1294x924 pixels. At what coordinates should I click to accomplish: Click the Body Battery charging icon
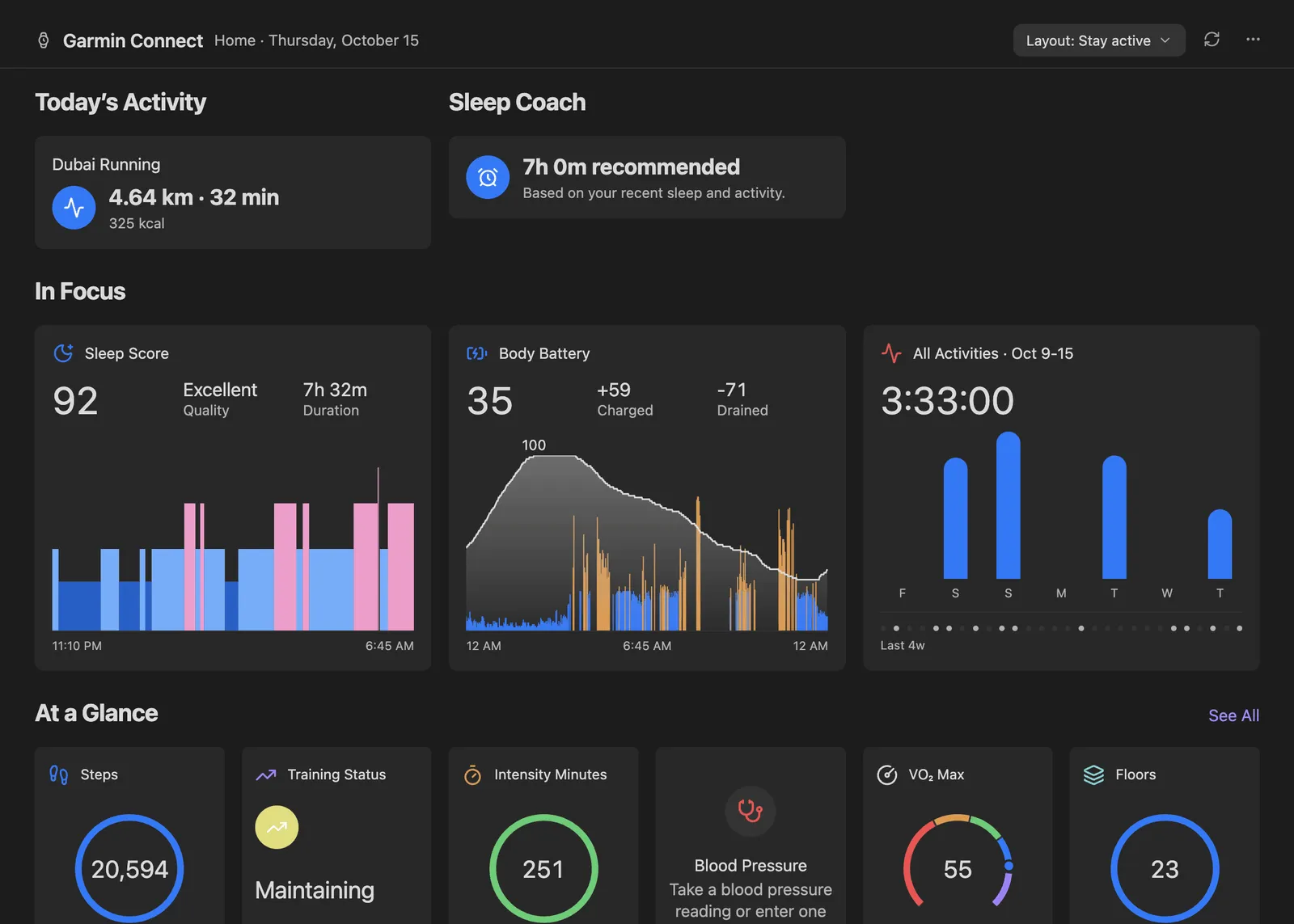point(477,353)
